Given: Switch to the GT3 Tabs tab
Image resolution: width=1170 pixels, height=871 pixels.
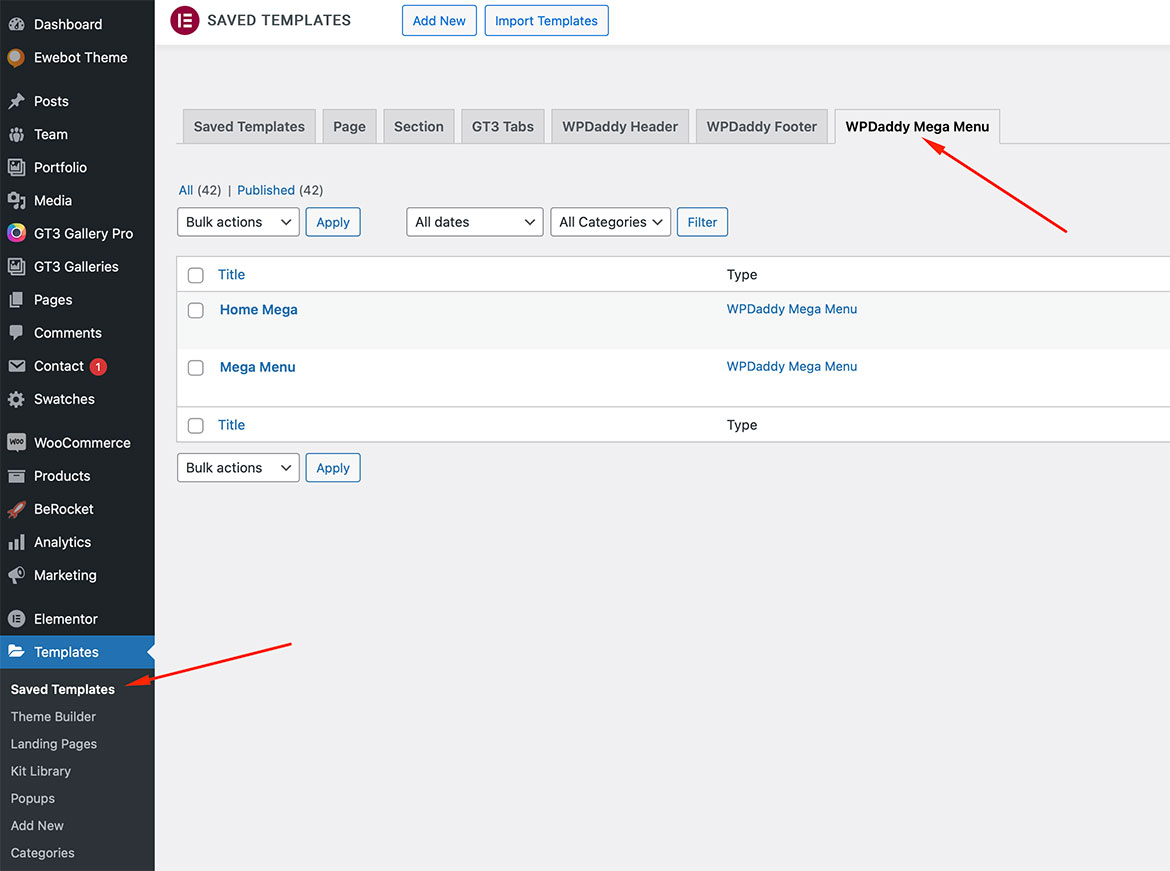Looking at the screenshot, I should pos(502,126).
